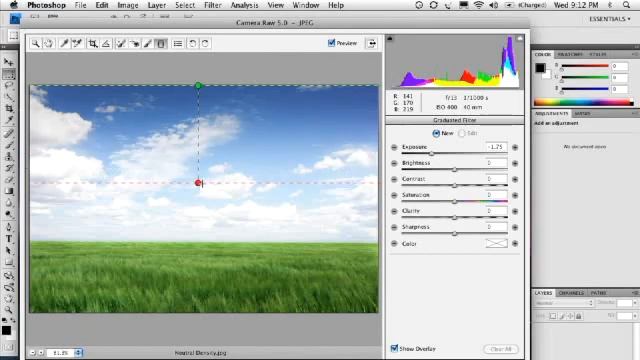Image resolution: width=640 pixels, height=360 pixels.
Task: Toggle the Preview checkbox
Action: click(331, 43)
